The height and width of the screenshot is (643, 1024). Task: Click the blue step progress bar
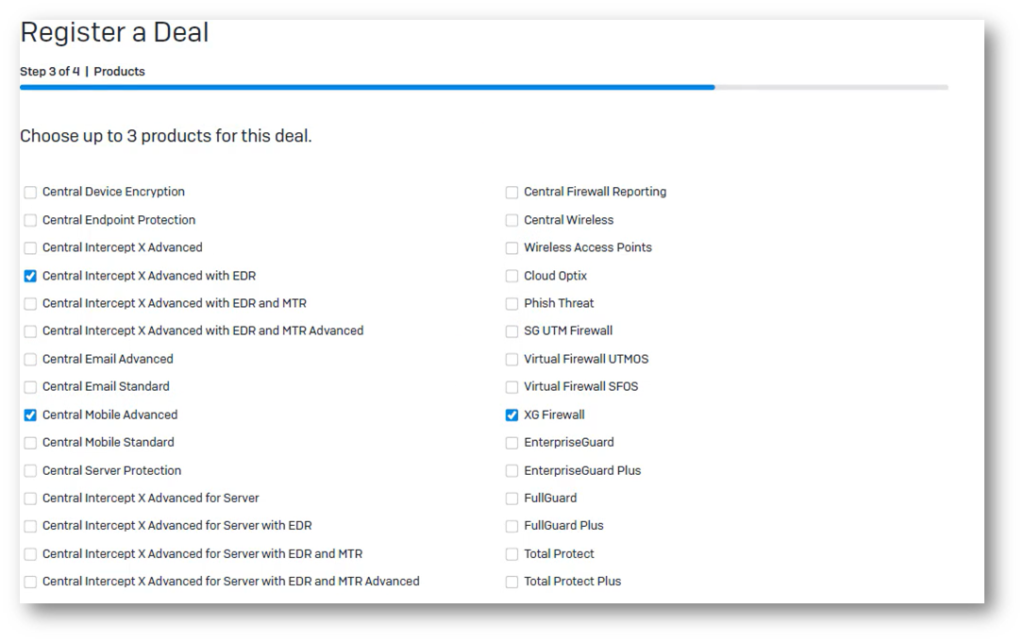367,87
